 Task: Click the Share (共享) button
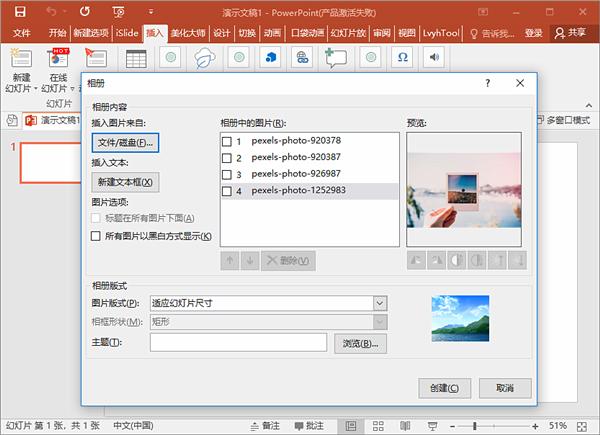tap(570, 33)
